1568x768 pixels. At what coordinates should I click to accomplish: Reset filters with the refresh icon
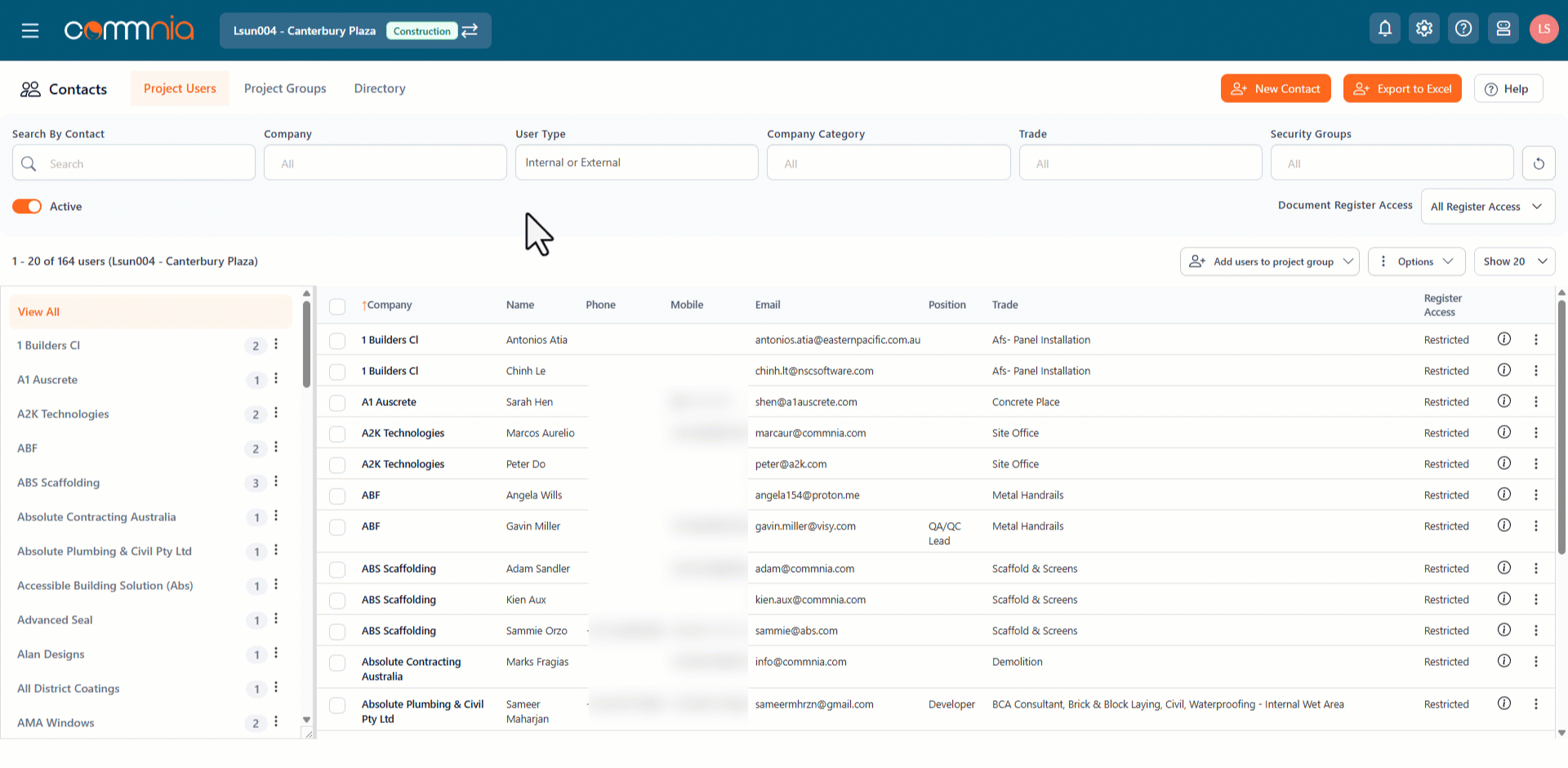click(1539, 163)
